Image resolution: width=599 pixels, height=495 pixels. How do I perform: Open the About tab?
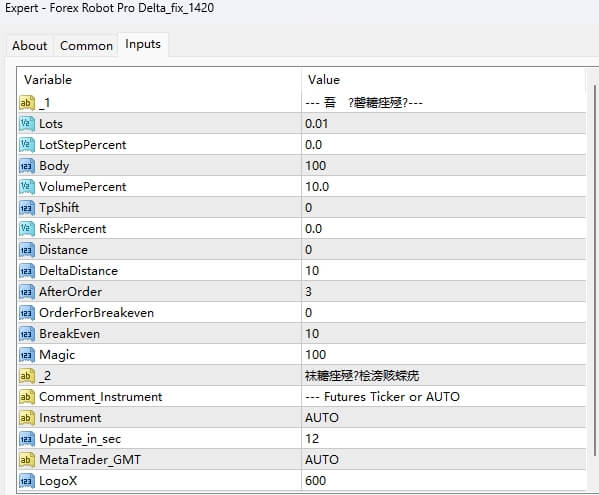click(29, 46)
